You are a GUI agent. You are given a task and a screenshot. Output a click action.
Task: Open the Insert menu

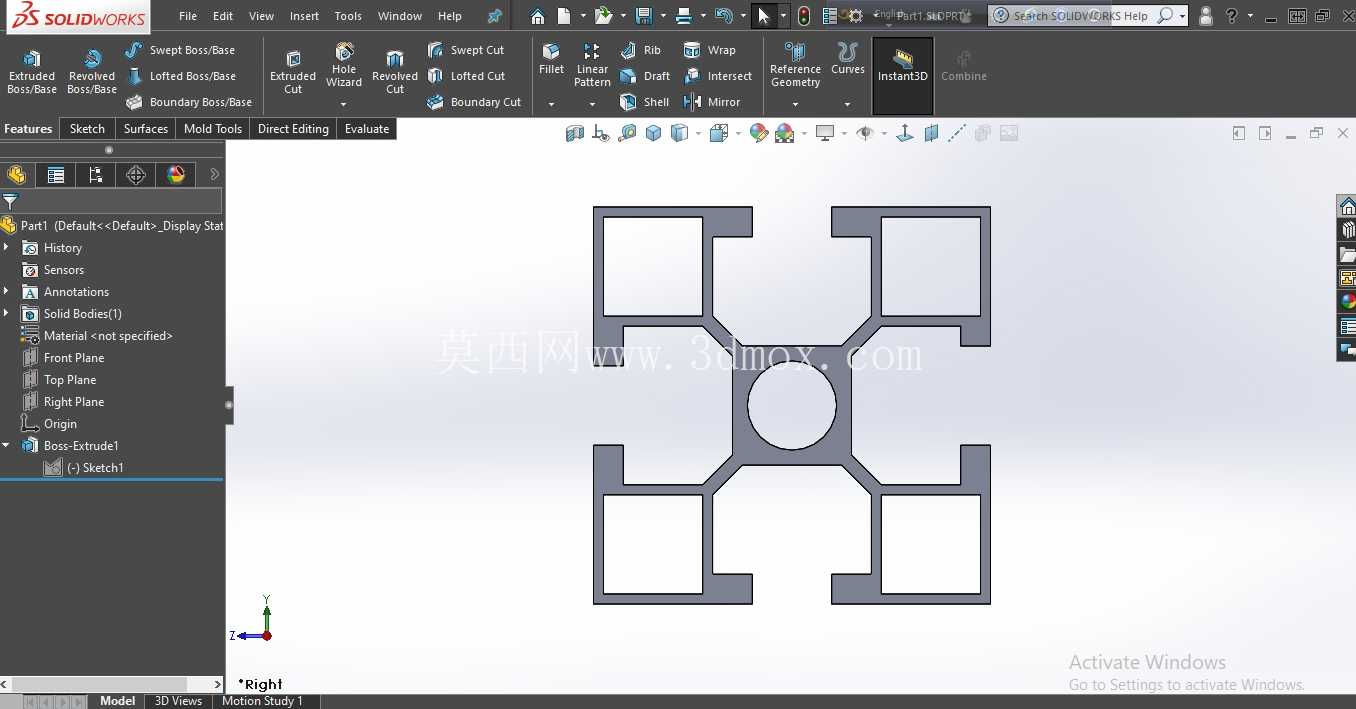(304, 16)
